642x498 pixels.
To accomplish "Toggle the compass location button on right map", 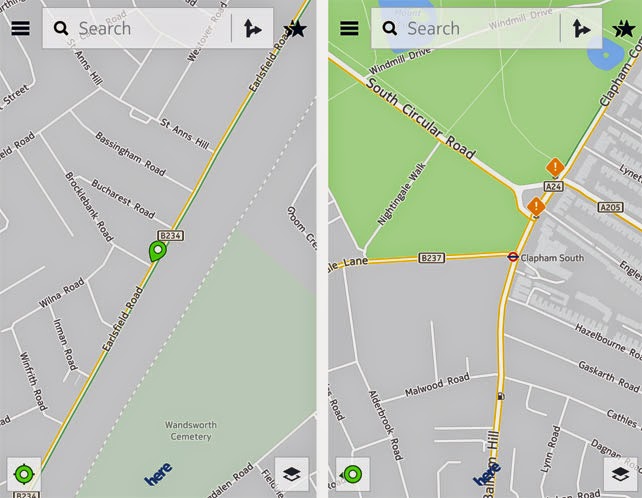I will click(x=353, y=474).
